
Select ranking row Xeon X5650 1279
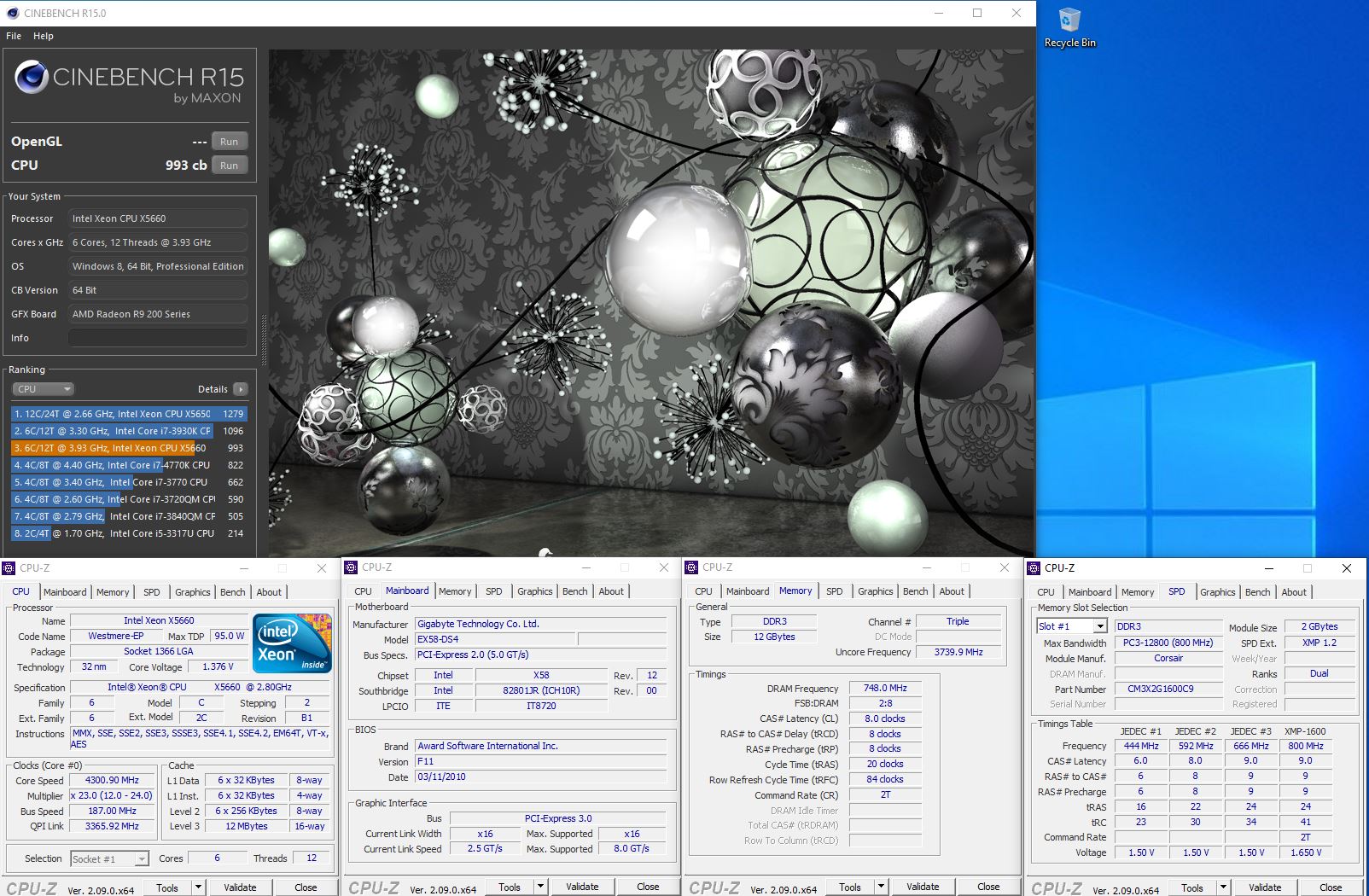(x=129, y=414)
